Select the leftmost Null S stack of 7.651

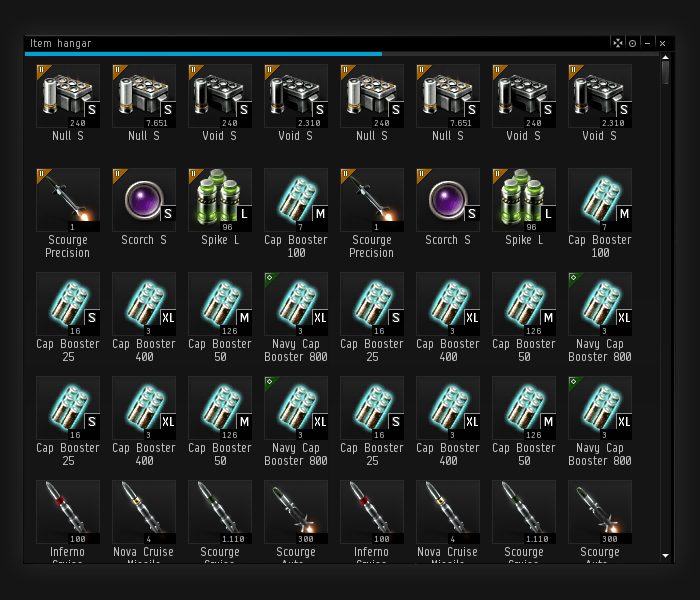coord(144,96)
